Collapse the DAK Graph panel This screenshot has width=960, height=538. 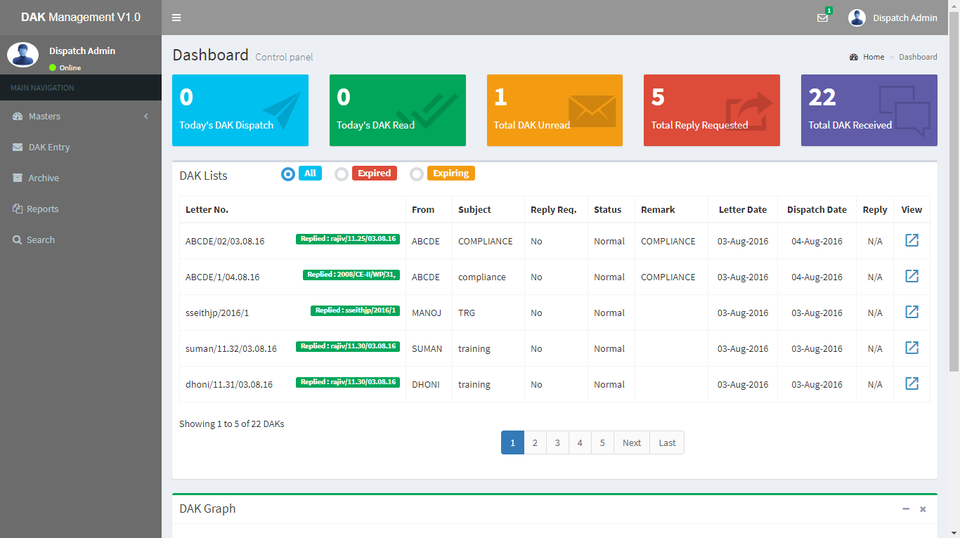906,509
